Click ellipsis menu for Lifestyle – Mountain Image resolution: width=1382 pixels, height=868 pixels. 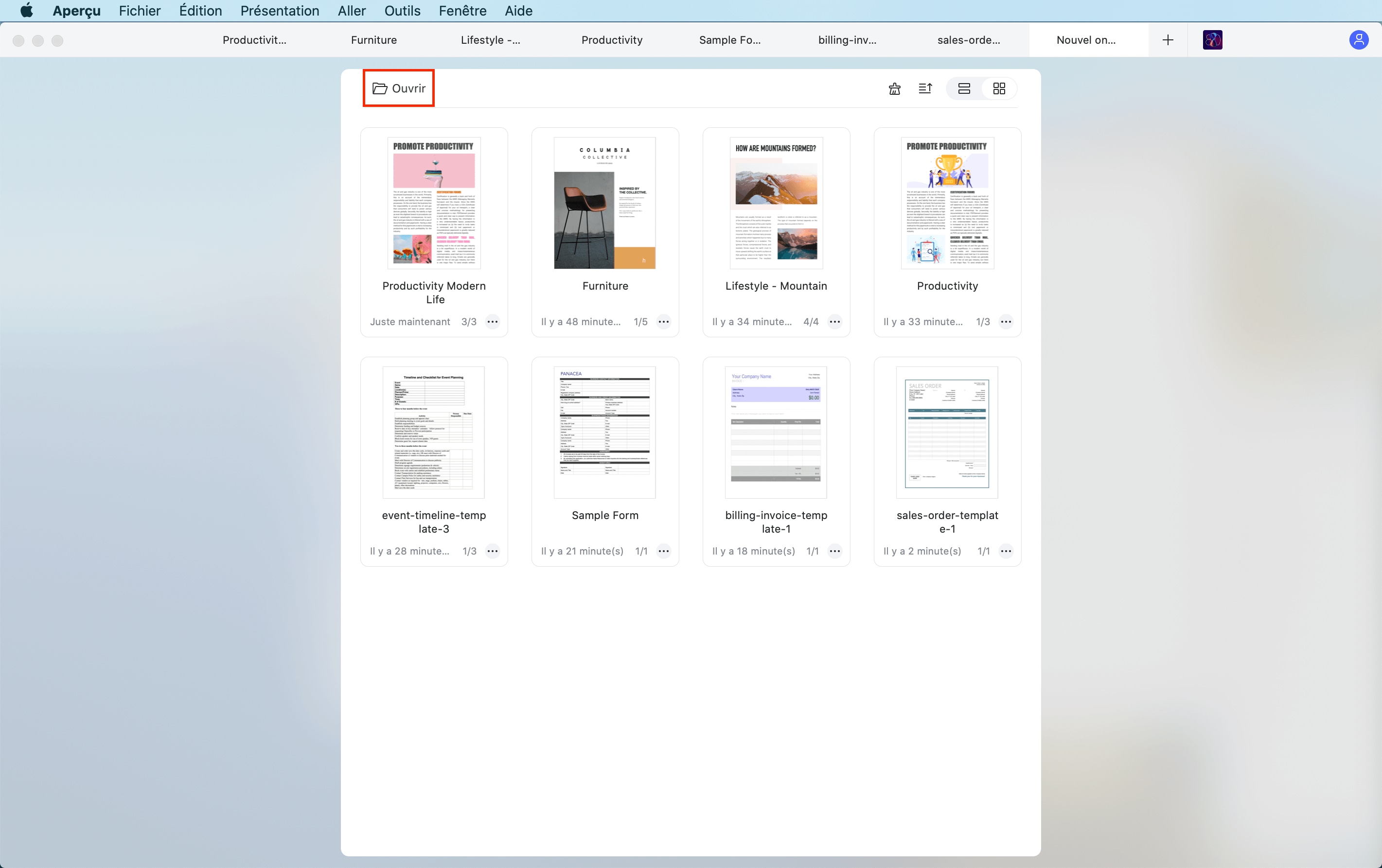coord(835,321)
